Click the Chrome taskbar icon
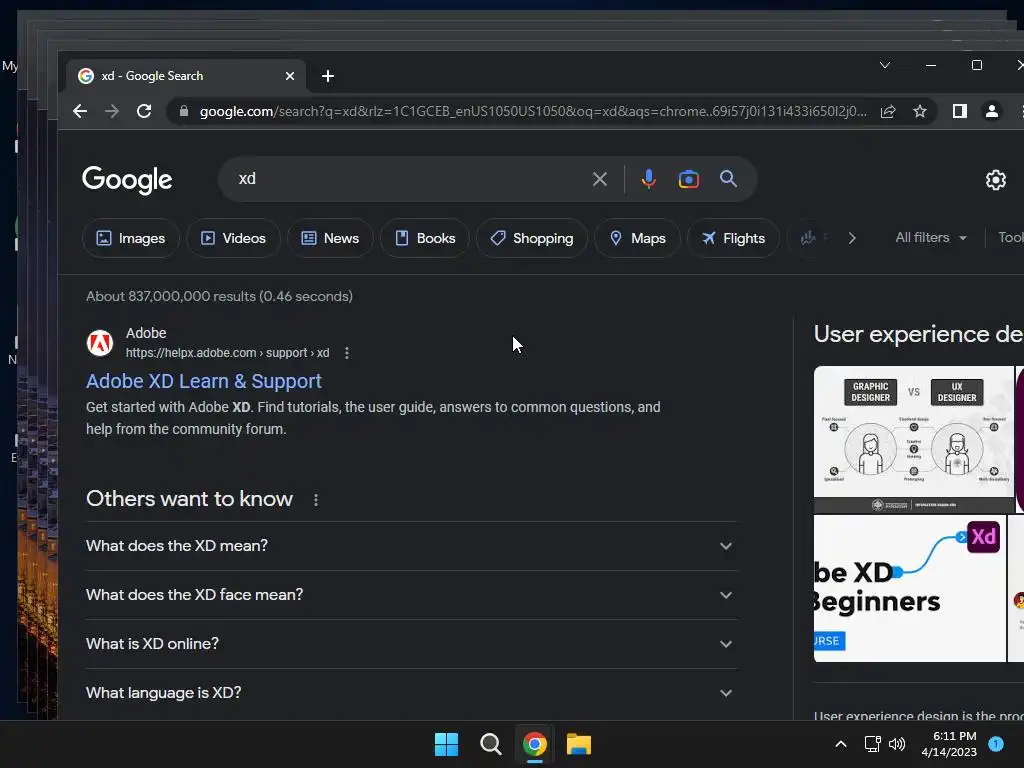Image resolution: width=1024 pixels, height=768 pixels. (534, 744)
